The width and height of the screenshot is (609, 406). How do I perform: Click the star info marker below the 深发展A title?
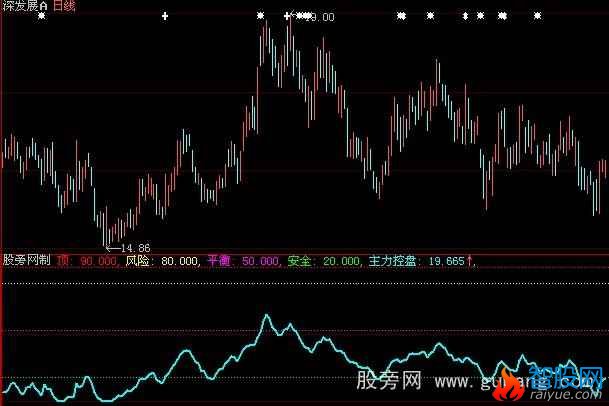tap(42, 16)
